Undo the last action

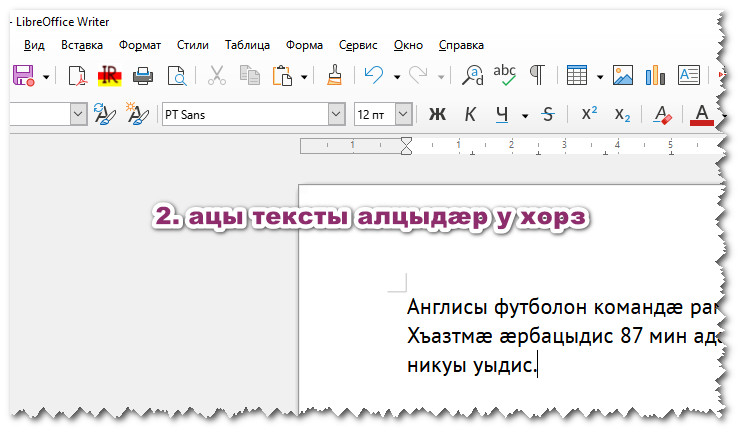pos(374,75)
